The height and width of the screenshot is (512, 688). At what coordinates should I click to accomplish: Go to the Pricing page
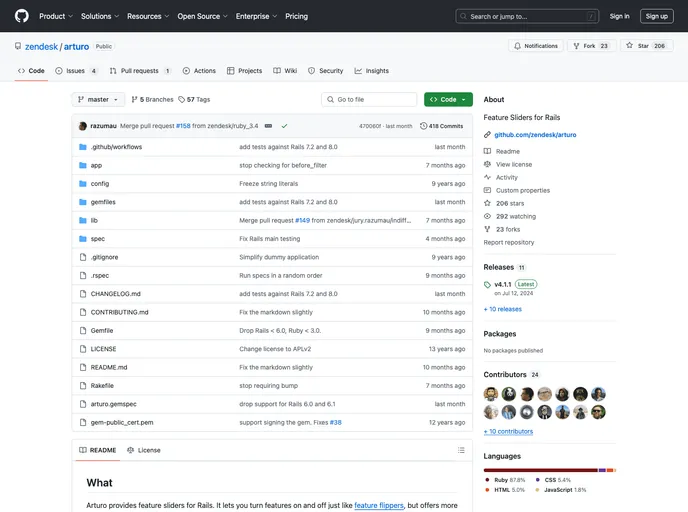pyautogui.click(x=296, y=16)
